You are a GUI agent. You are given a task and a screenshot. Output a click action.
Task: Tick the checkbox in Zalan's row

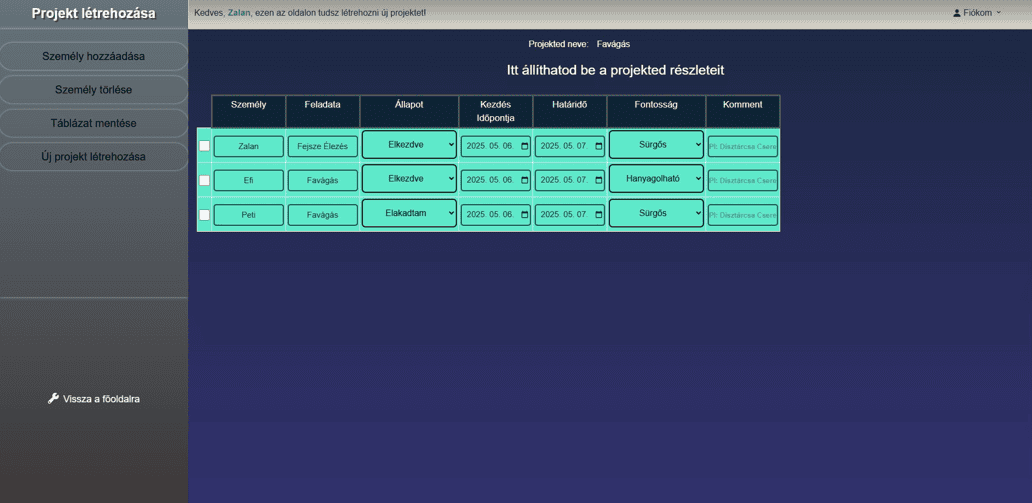tap(204, 146)
